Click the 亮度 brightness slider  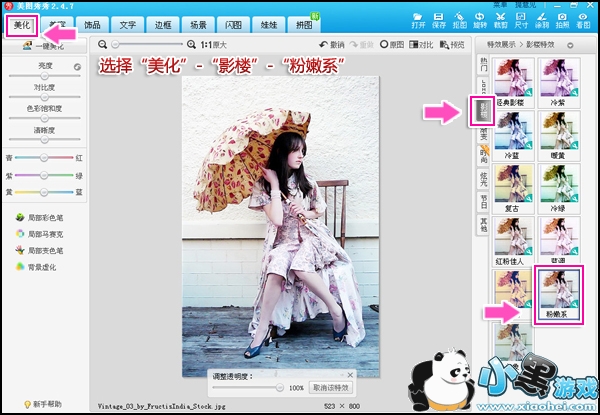[x=45, y=76]
